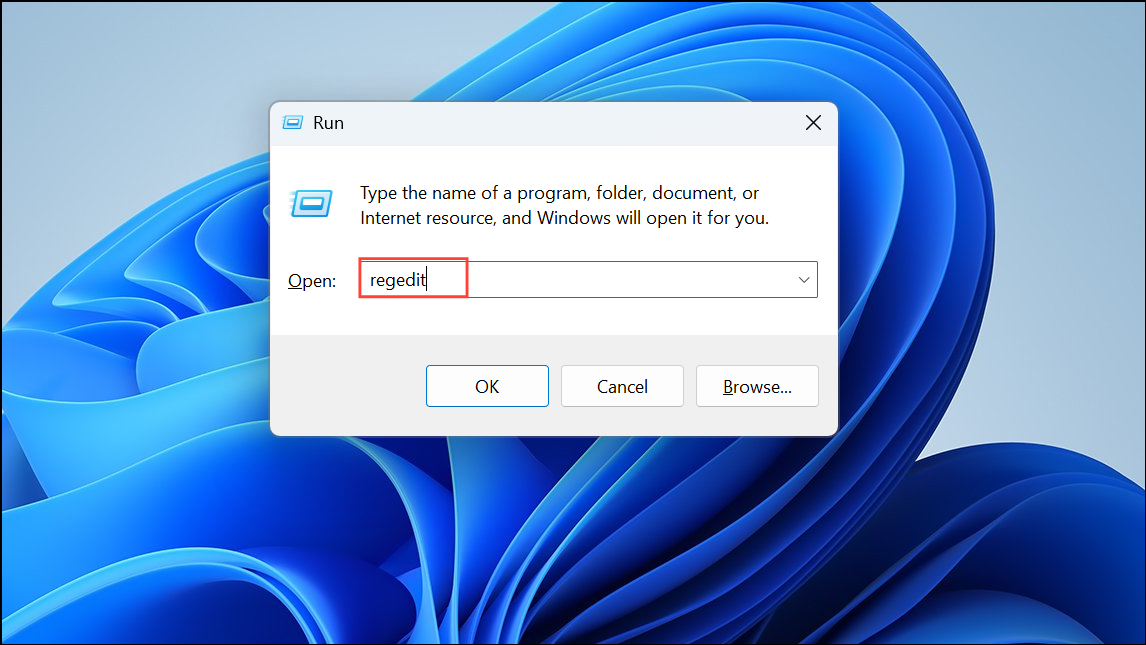
Task: Expand the Open field history dropdown arrow
Action: point(804,280)
